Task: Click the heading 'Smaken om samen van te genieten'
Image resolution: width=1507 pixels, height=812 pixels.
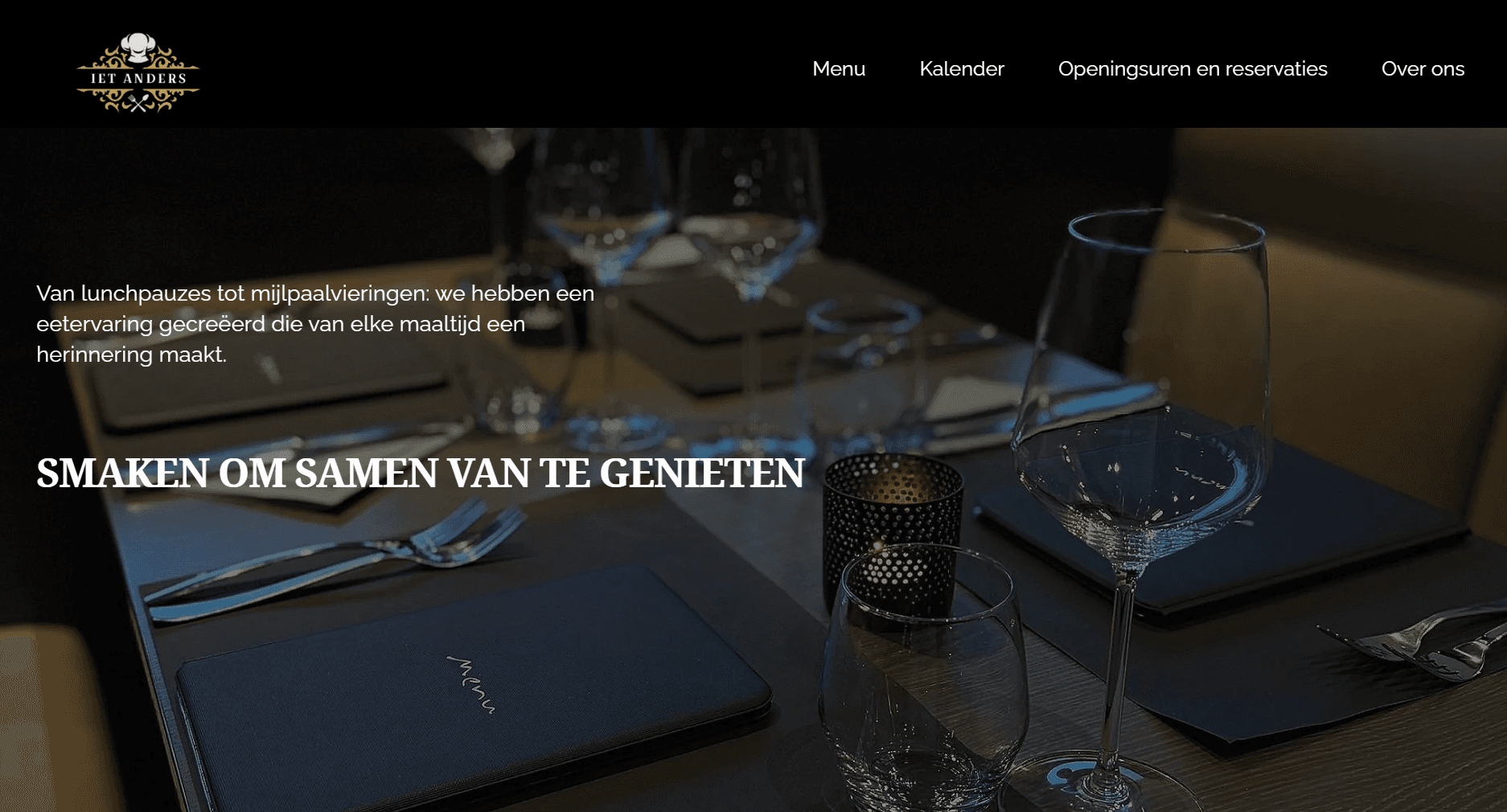Action: (x=421, y=473)
